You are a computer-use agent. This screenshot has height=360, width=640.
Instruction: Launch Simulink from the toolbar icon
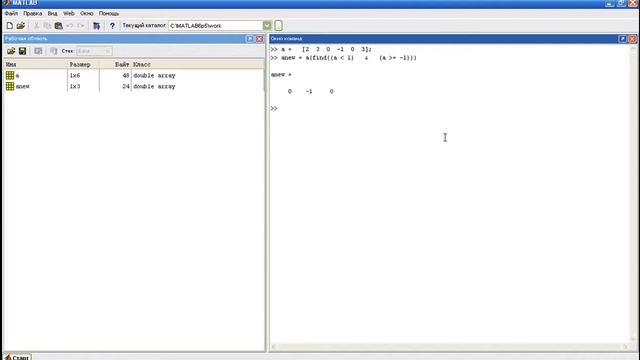(96, 26)
